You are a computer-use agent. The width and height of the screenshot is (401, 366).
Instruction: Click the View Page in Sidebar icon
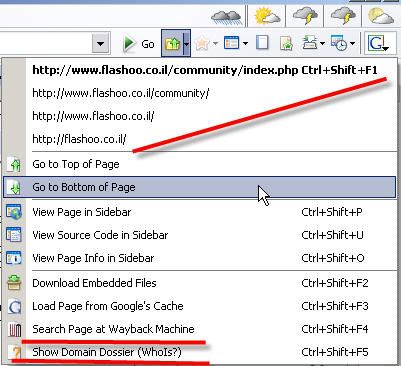14,212
